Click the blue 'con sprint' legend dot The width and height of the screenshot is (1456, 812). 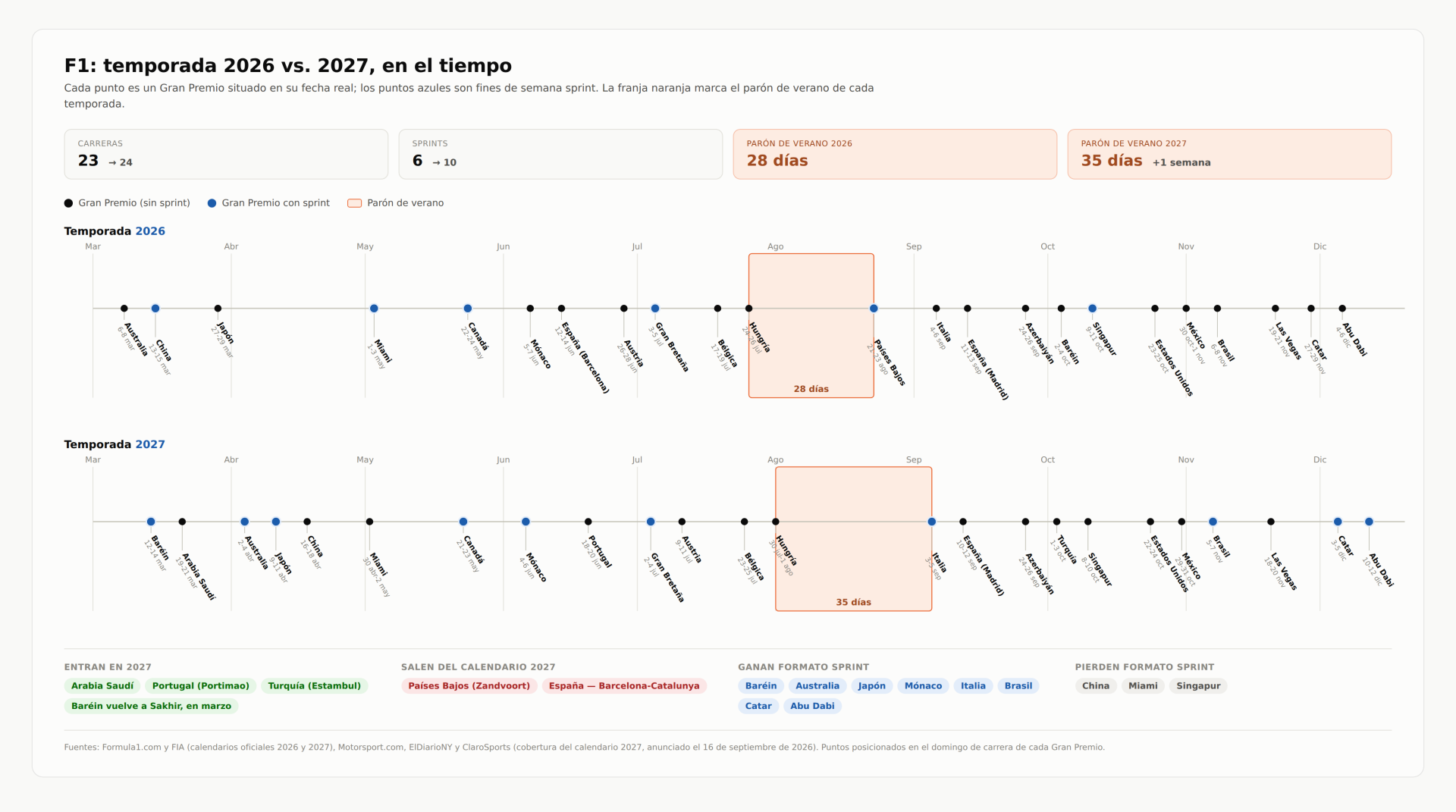click(x=212, y=203)
